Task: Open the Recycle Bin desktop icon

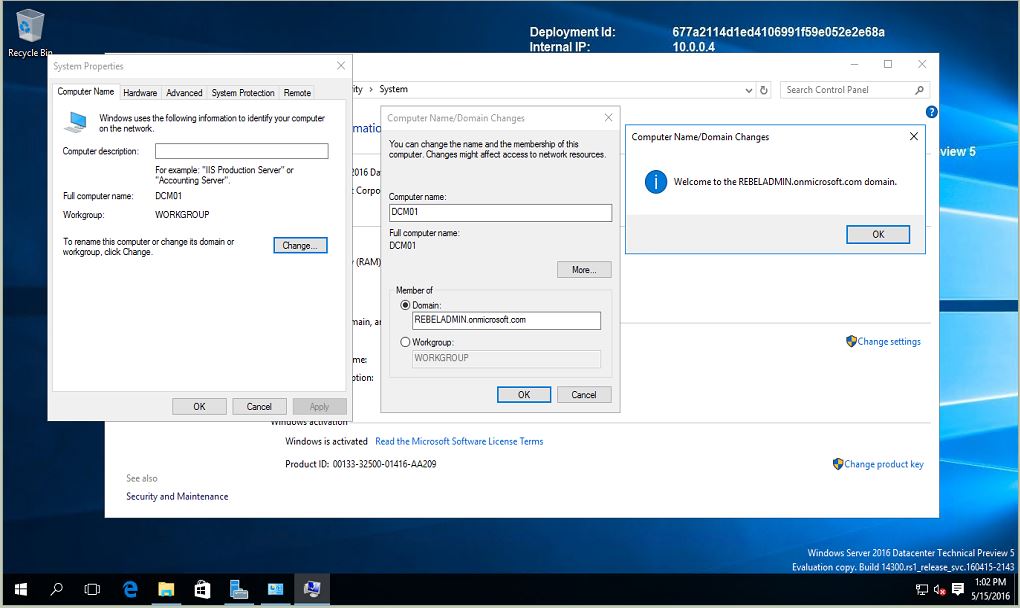Action: 29,33
